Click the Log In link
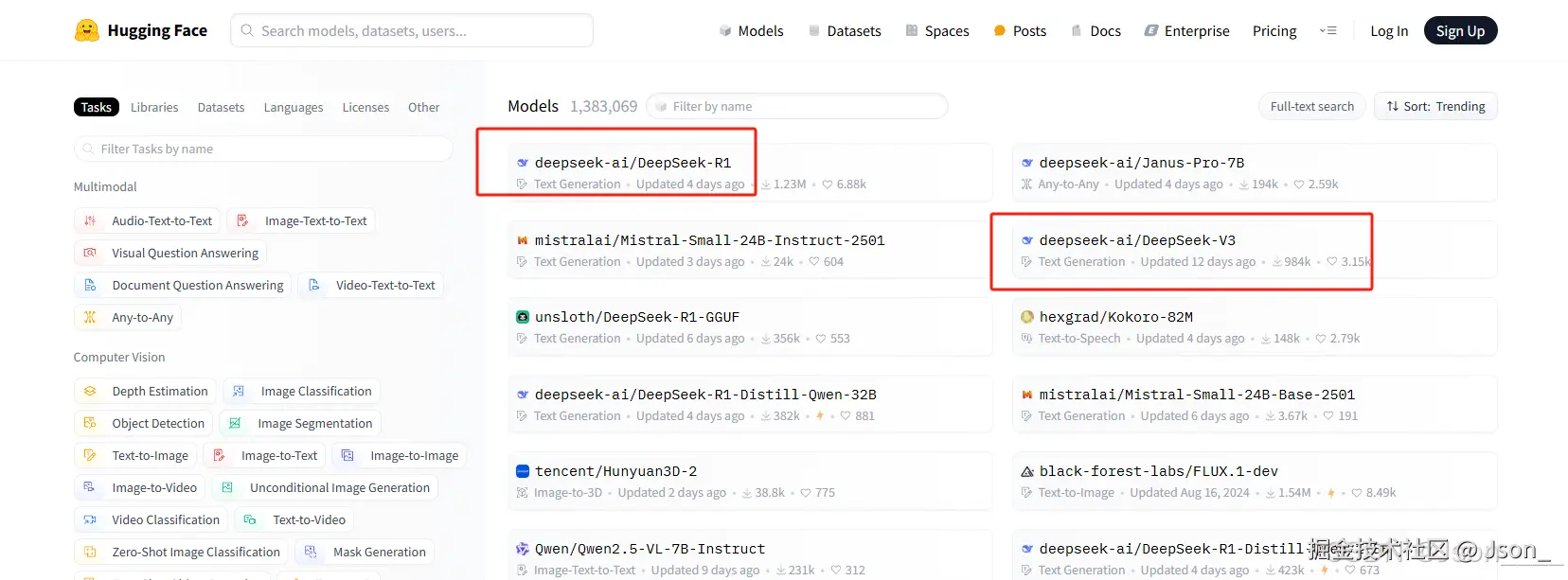Screen dimensions: 1568x580 pos(1389,31)
